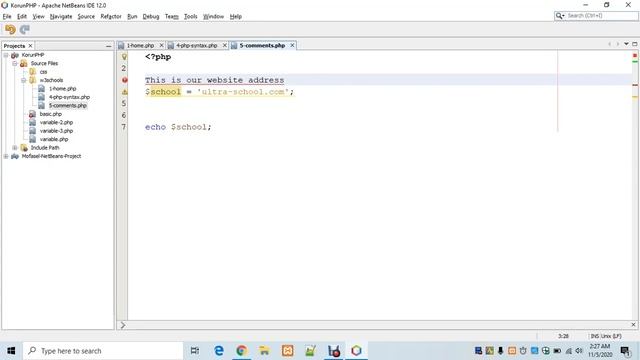
Task: Maximize the editor window button
Action: [x=635, y=44]
